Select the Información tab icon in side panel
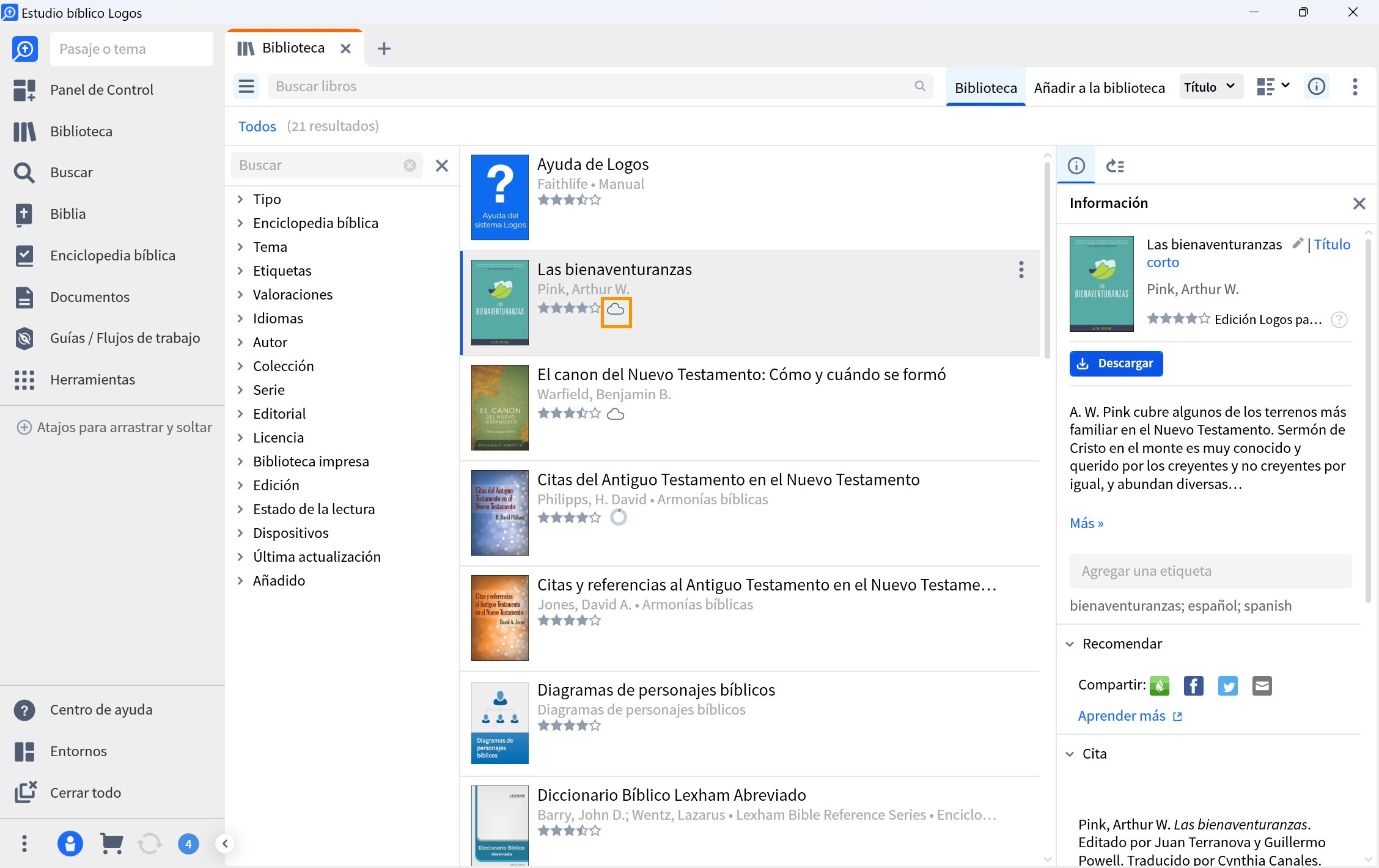 [1076, 166]
